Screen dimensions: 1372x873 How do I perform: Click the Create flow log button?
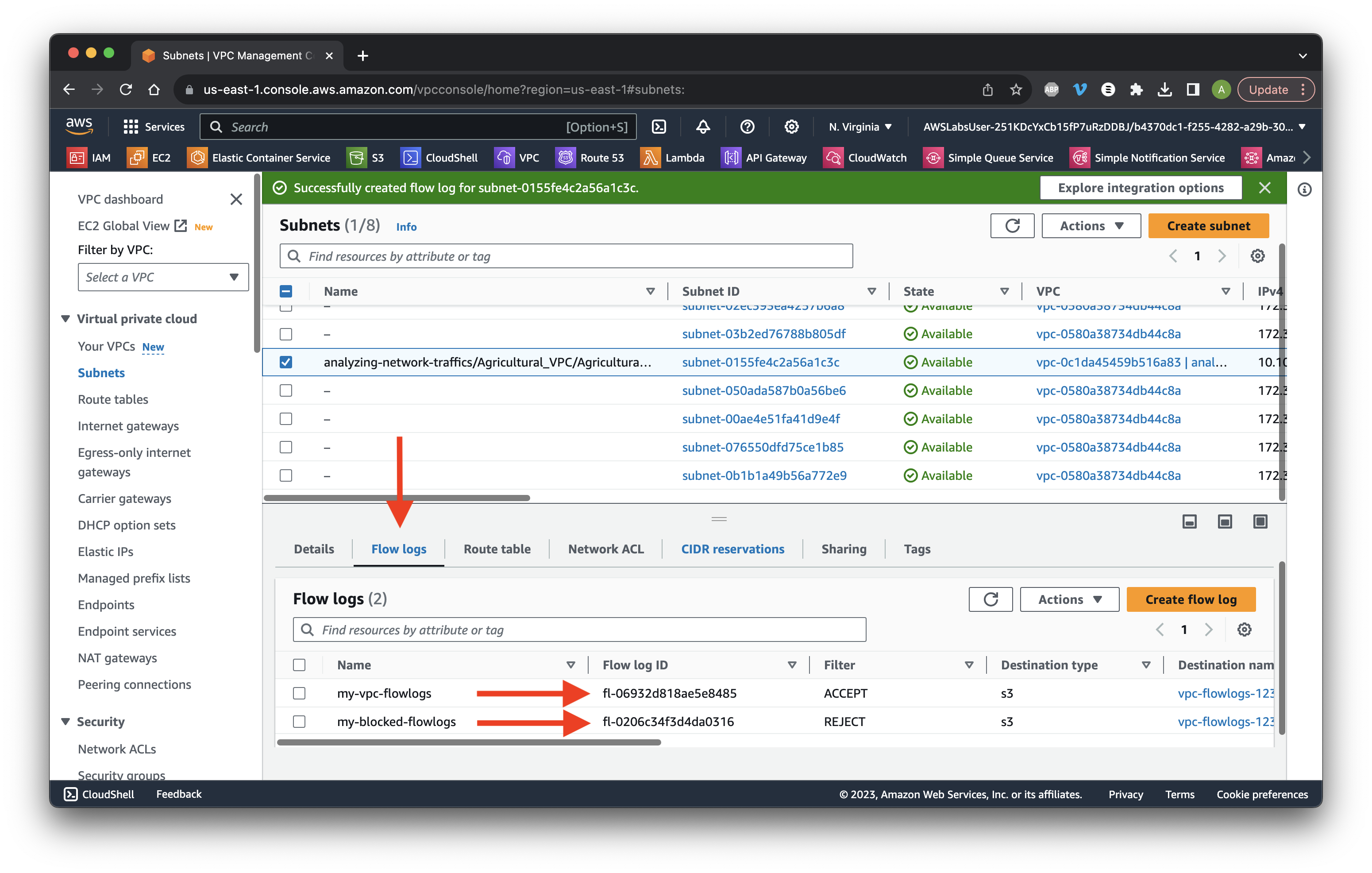pos(1191,599)
